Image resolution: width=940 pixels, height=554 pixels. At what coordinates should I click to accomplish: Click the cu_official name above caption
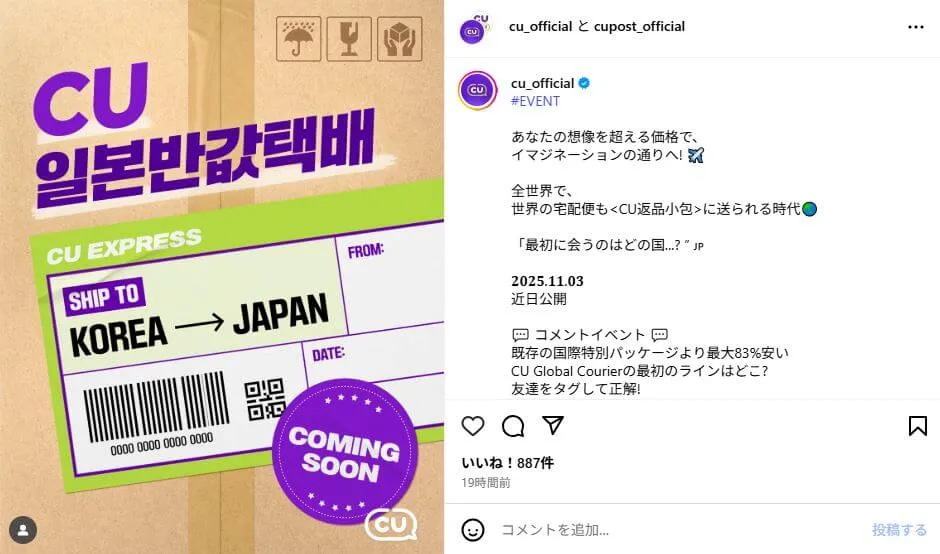[x=543, y=83]
